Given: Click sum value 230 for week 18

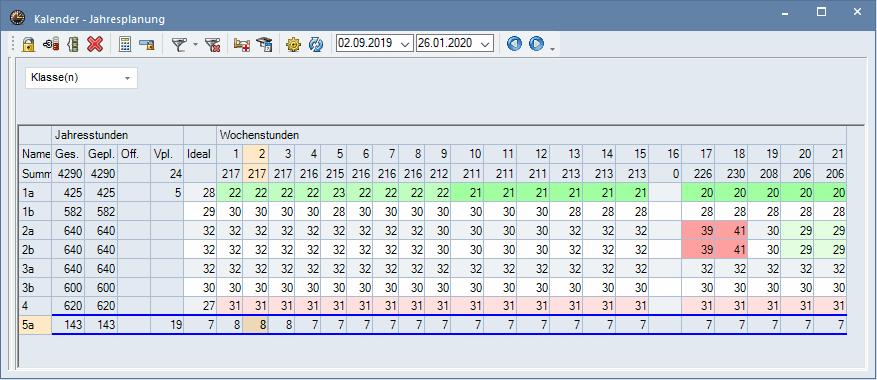Looking at the screenshot, I should [x=731, y=173].
